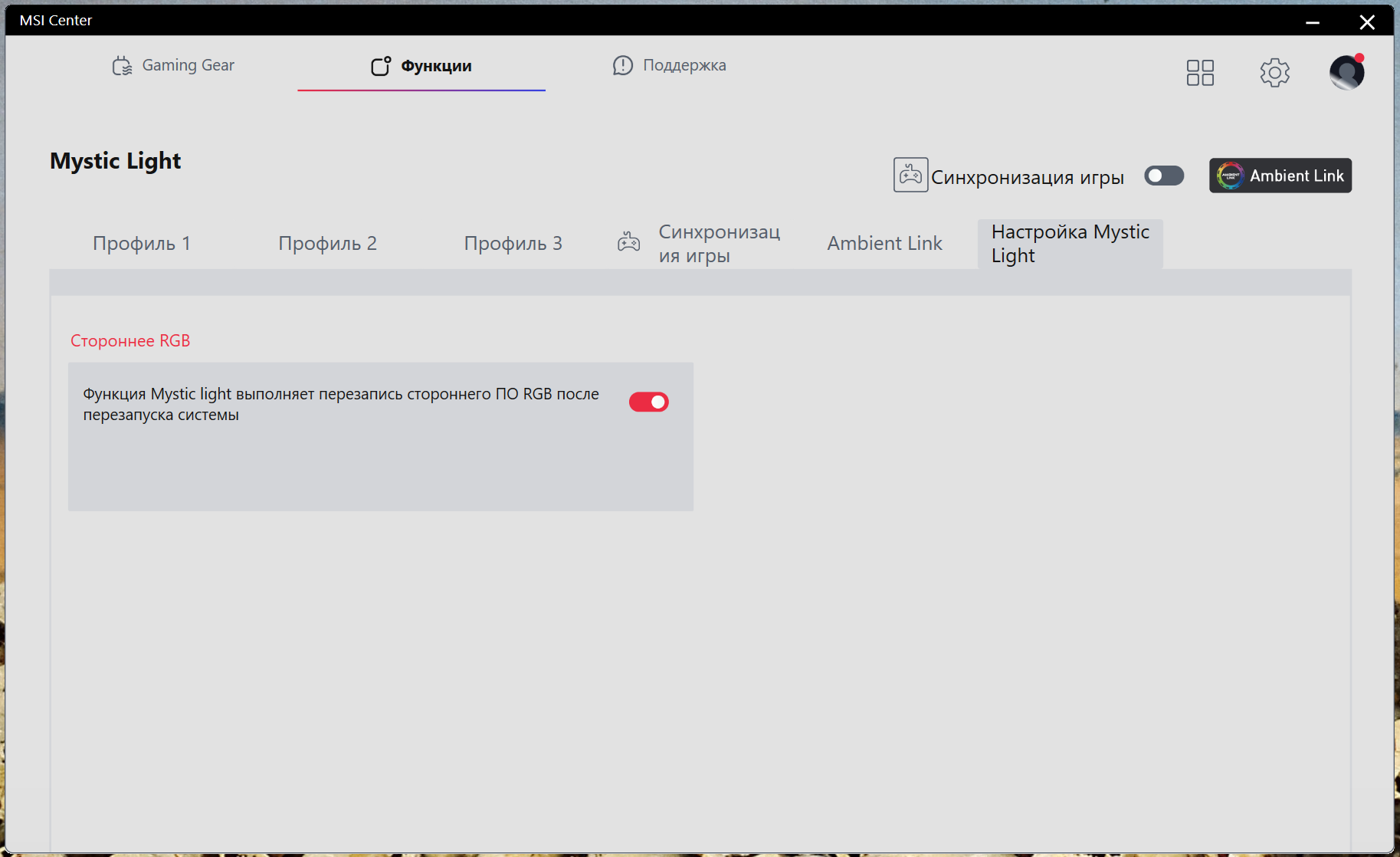Select the Профиль 3 tab

click(513, 243)
